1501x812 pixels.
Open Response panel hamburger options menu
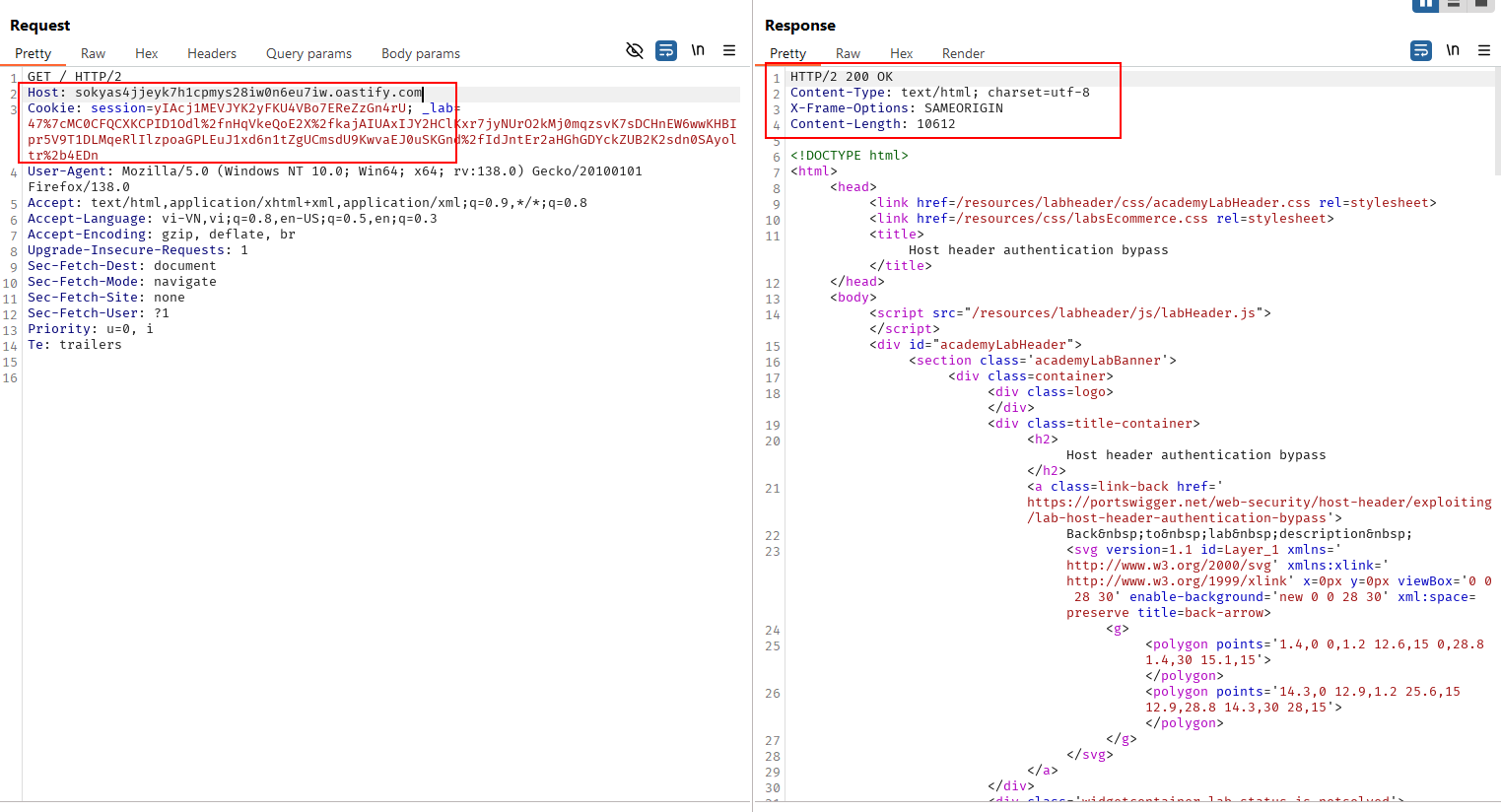1484,50
